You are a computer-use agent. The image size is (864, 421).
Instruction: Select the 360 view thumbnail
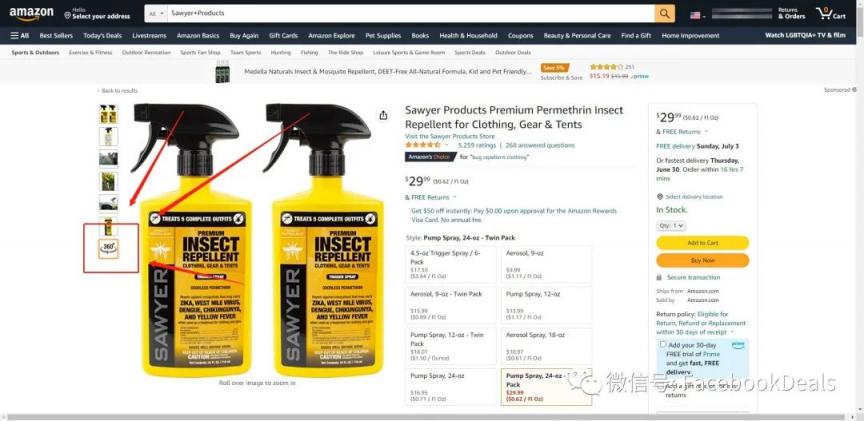(x=109, y=248)
